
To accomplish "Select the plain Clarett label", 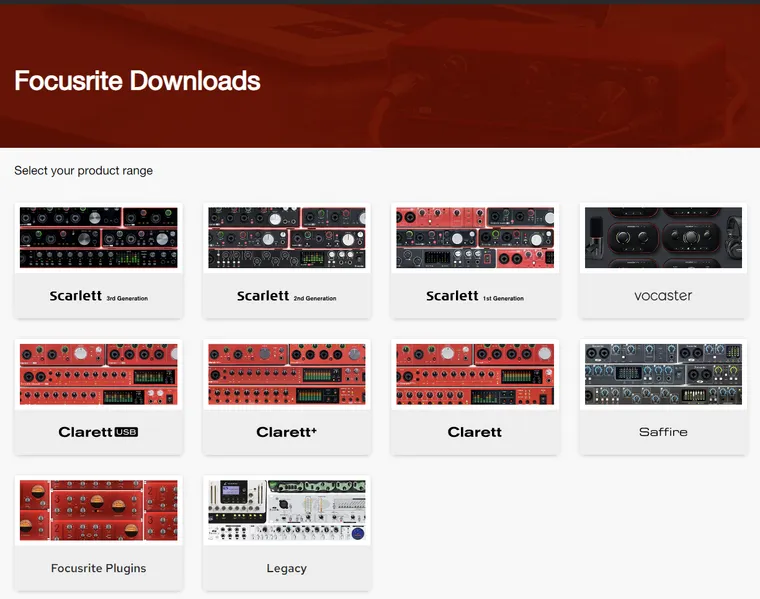I will (475, 432).
